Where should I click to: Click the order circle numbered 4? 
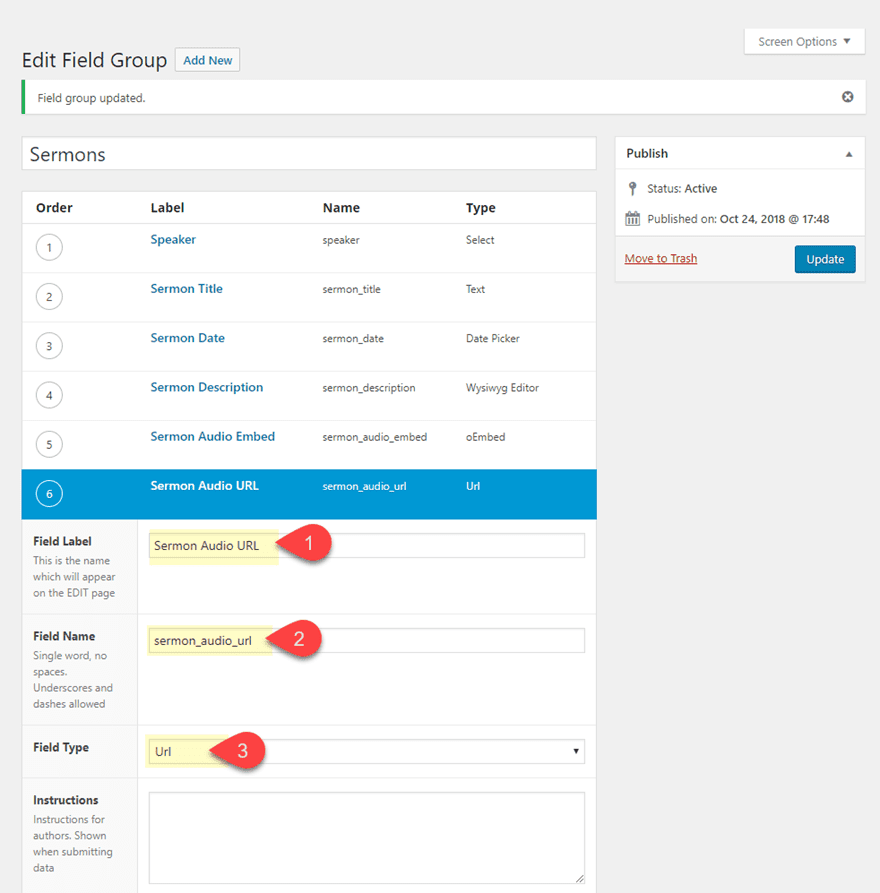tap(49, 395)
